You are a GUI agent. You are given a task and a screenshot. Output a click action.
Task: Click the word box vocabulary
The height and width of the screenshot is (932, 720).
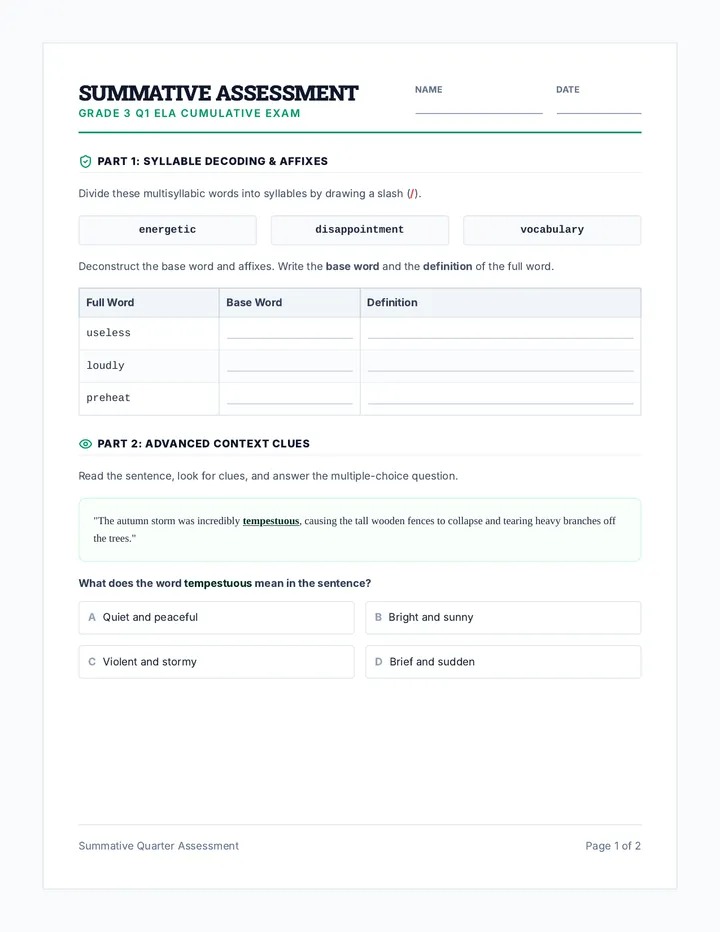click(x=552, y=230)
